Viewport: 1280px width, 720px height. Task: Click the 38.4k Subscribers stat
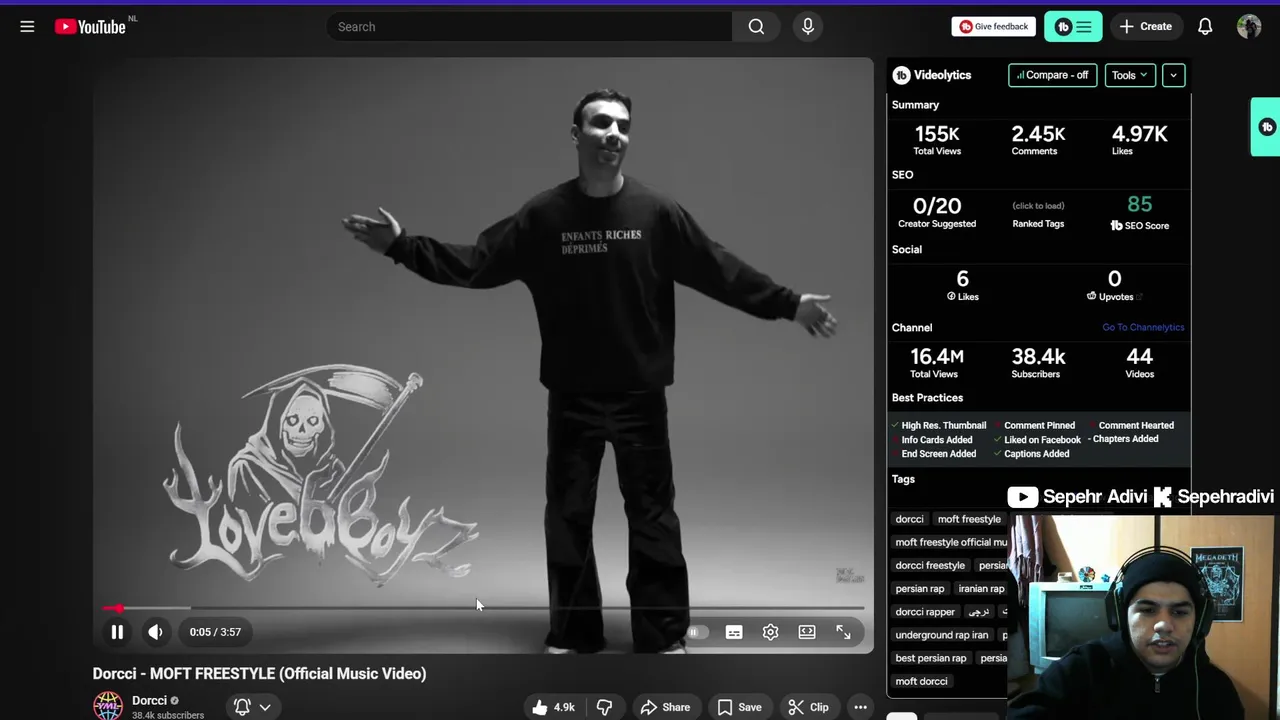(x=1038, y=362)
